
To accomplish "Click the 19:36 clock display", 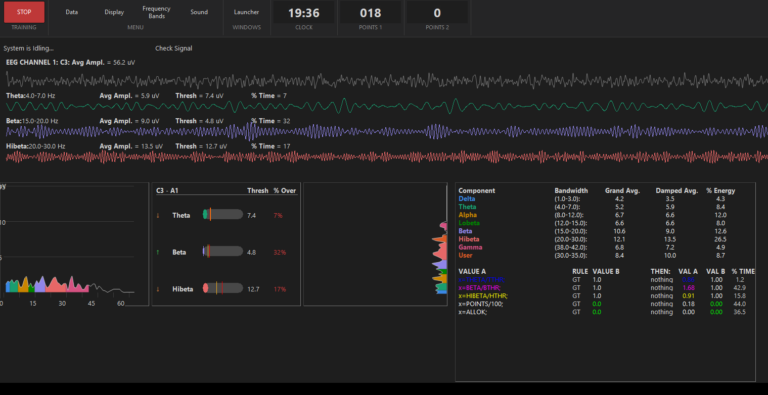I will pyautogui.click(x=304, y=13).
